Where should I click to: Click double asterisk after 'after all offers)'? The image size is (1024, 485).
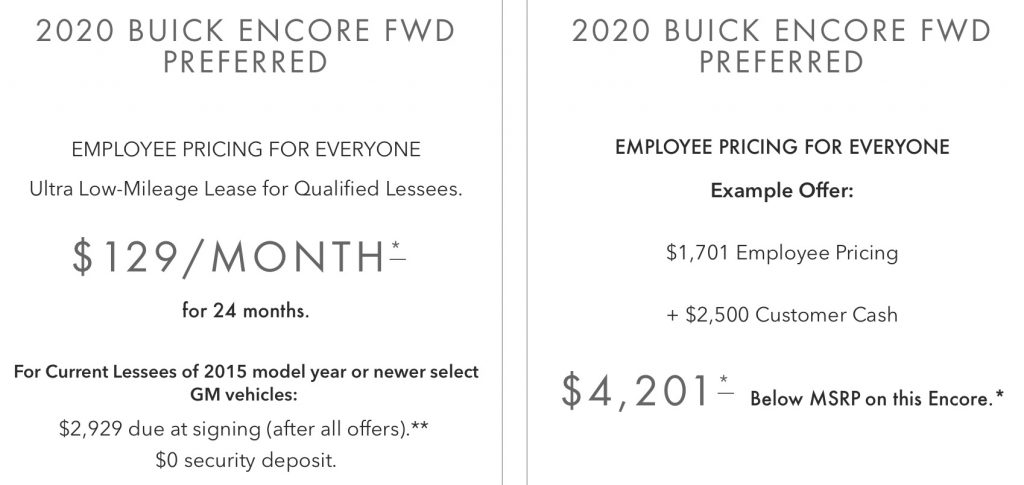pyautogui.click(x=421, y=426)
